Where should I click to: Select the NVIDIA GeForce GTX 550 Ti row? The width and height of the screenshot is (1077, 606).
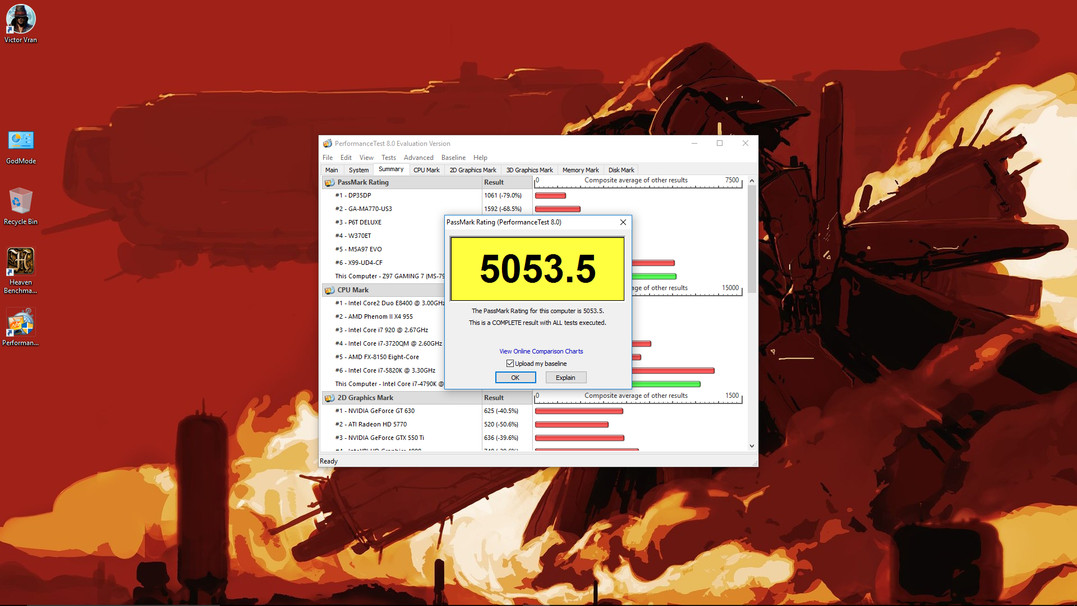(x=402, y=438)
